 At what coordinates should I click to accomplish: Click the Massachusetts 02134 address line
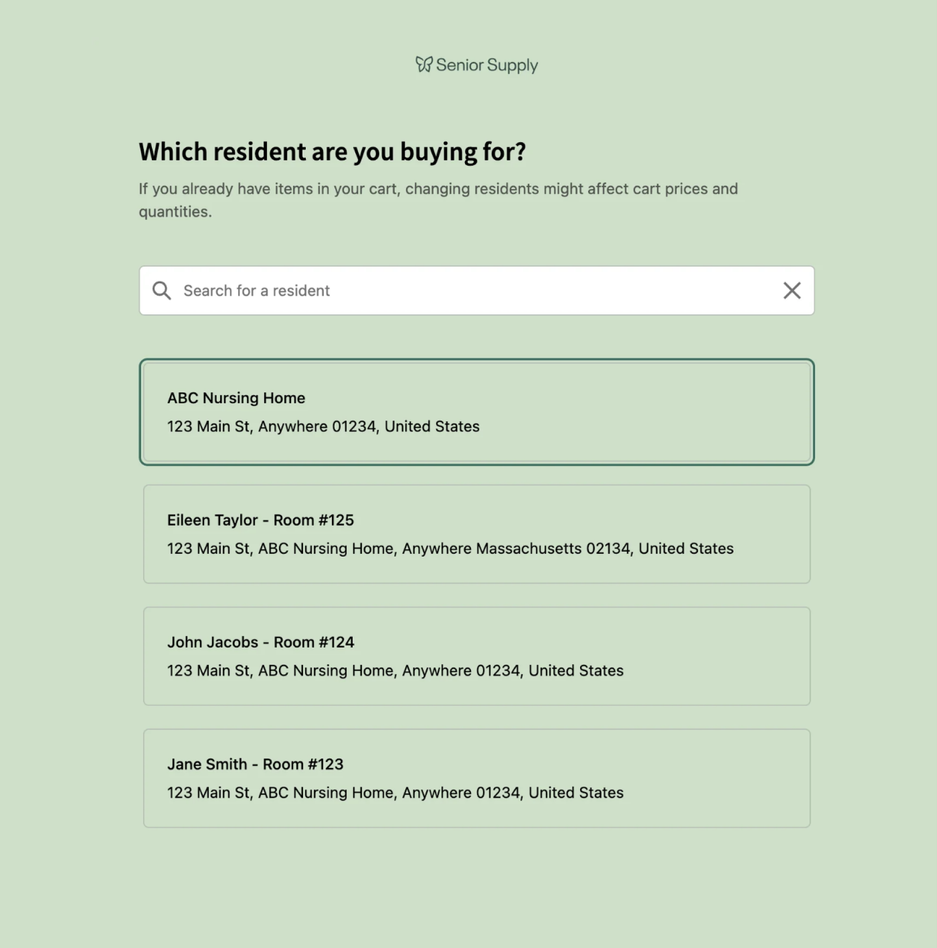pos(450,548)
